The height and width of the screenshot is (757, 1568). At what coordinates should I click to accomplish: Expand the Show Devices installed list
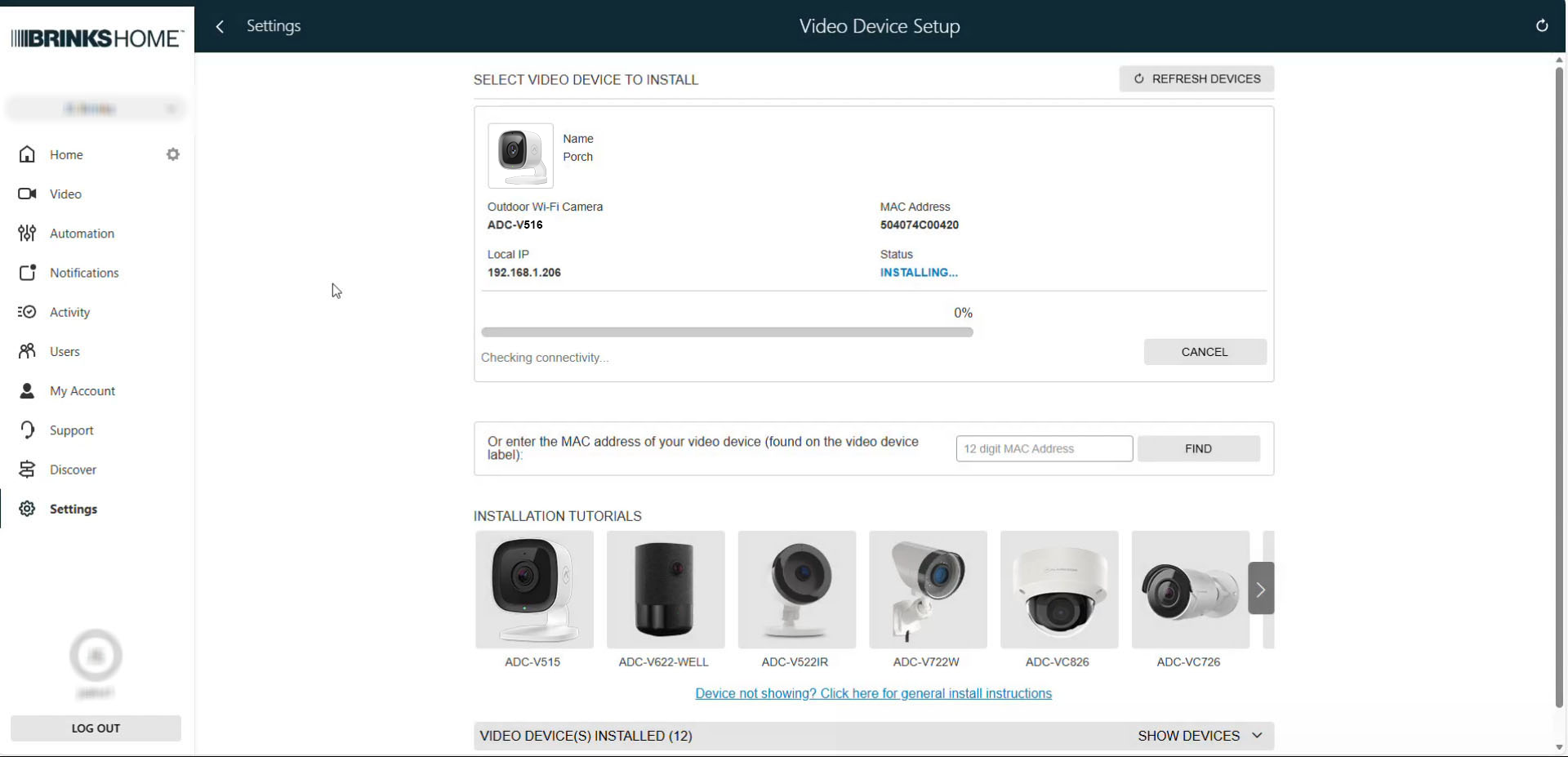[x=1200, y=736]
